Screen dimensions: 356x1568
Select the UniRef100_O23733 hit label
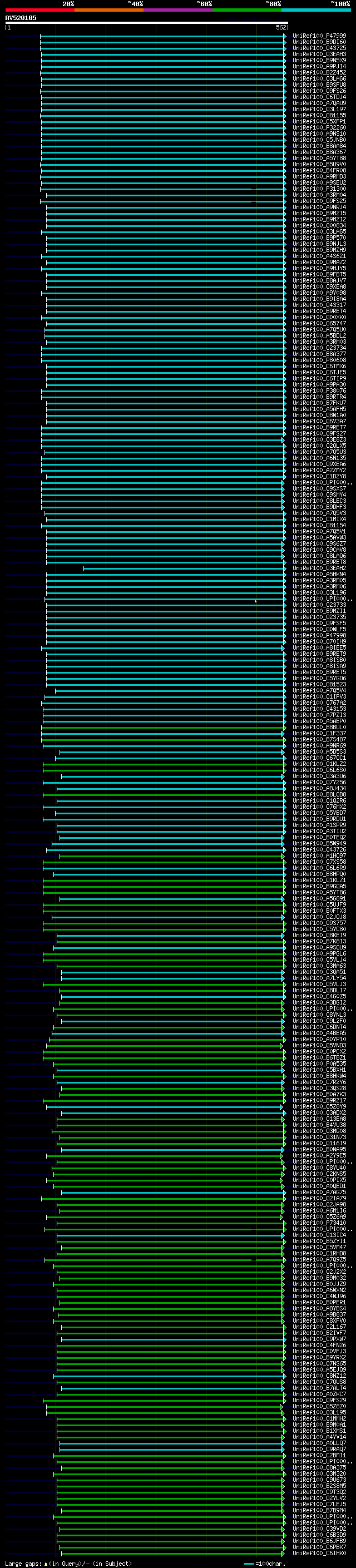(x=319, y=605)
